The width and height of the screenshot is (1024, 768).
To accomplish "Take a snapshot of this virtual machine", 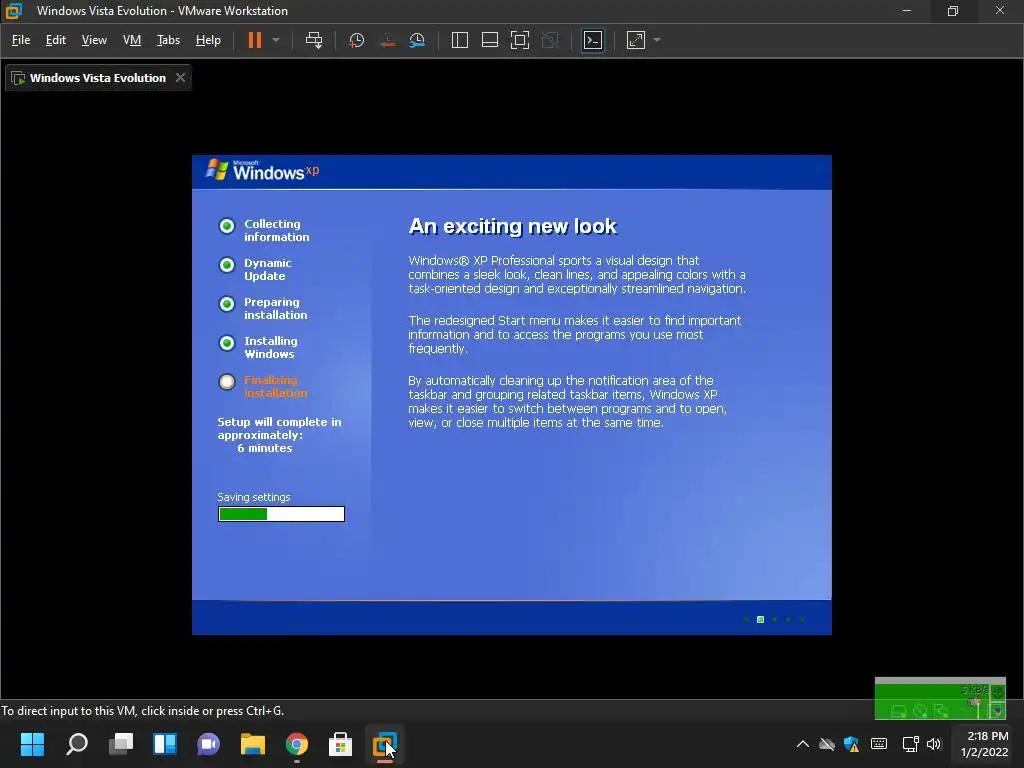I will (357, 40).
